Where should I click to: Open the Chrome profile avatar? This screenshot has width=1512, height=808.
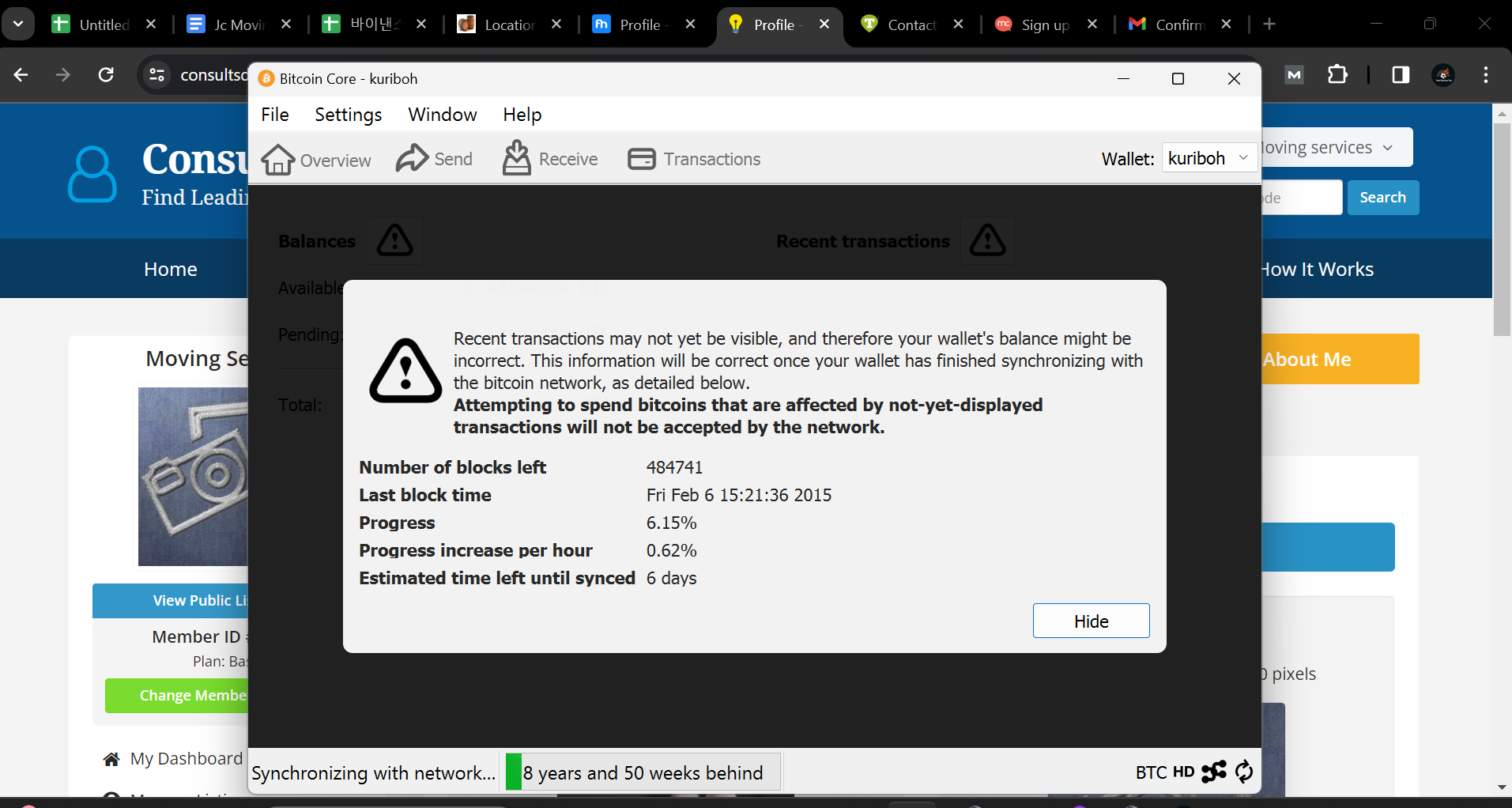(x=1444, y=75)
